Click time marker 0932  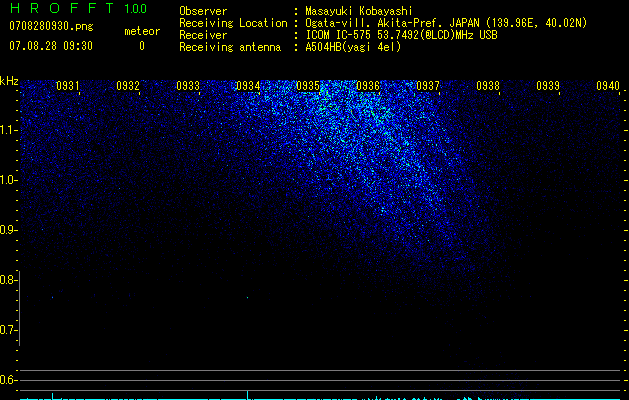[x=128, y=86]
